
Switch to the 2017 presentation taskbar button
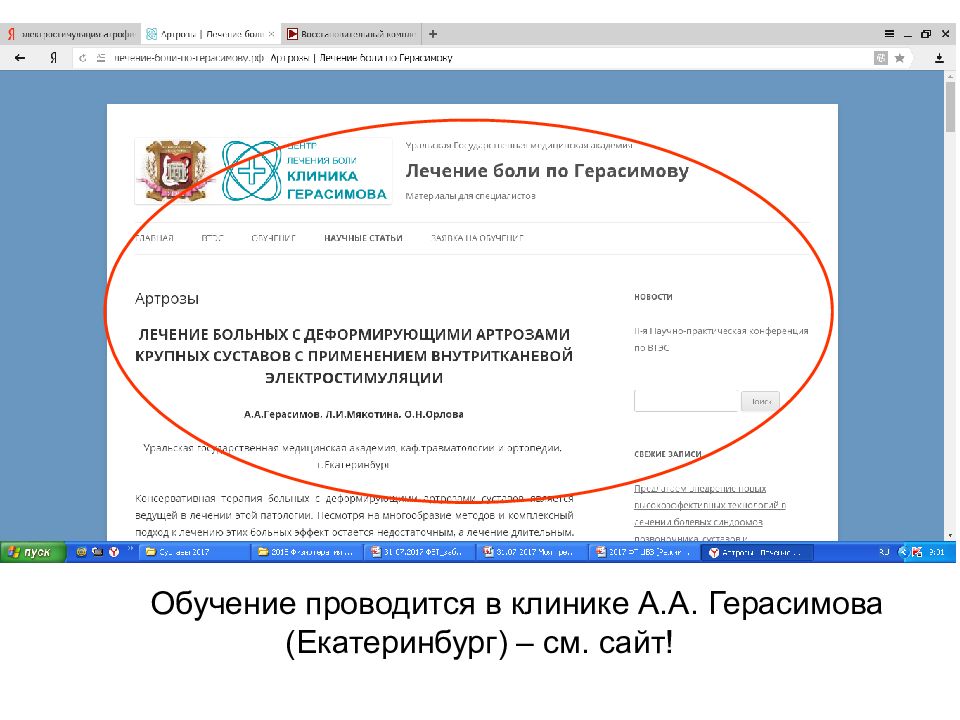coord(645,552)
